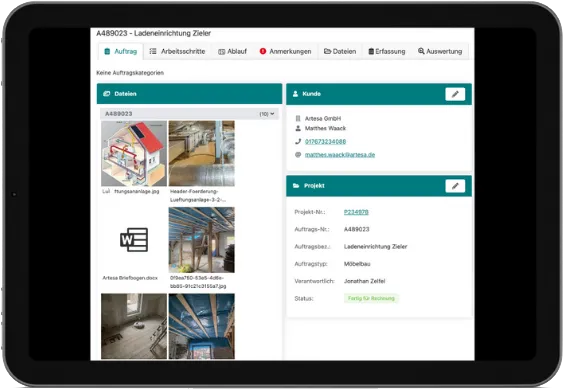Open the blue ceiling attic photo 0f9ea760 thumbnail

click(x=201, y=240)
